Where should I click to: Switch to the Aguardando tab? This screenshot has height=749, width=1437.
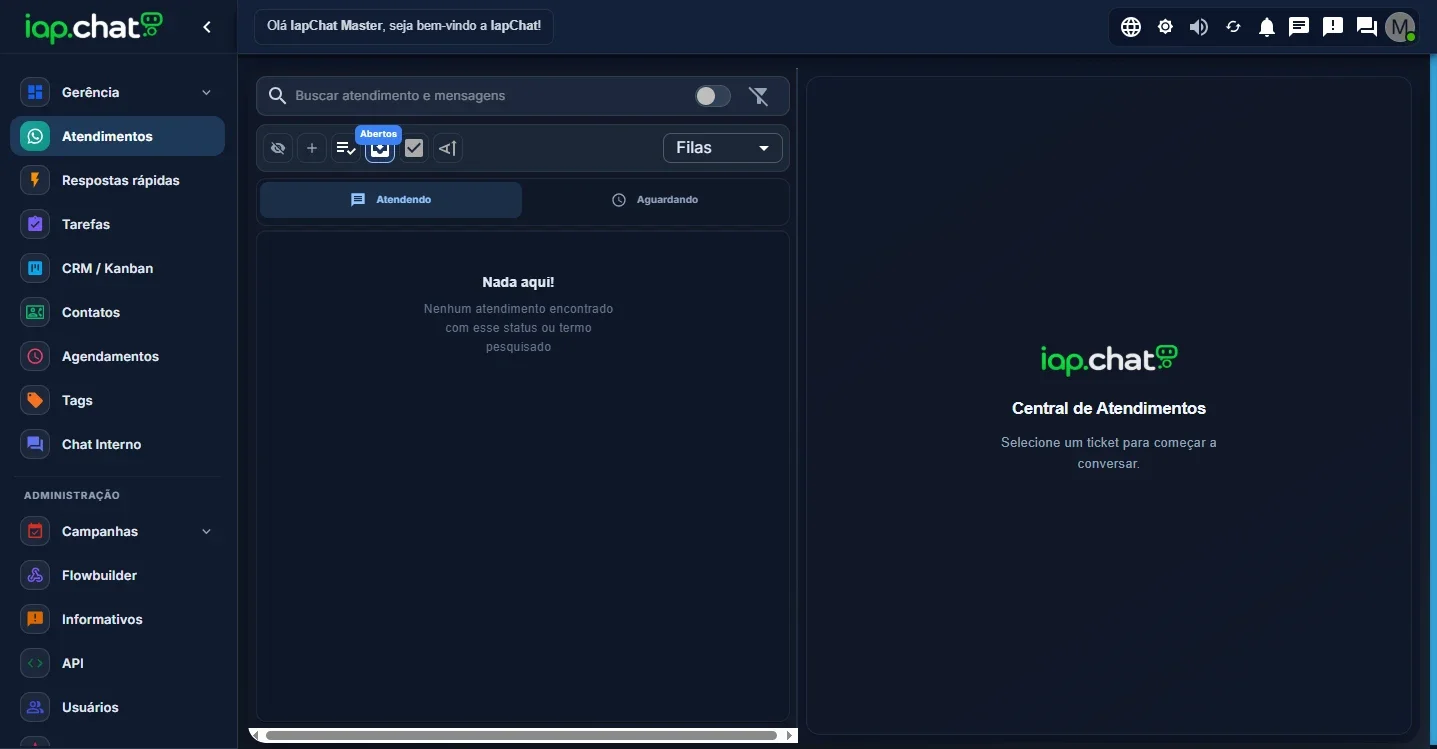[x=654, y=200]
